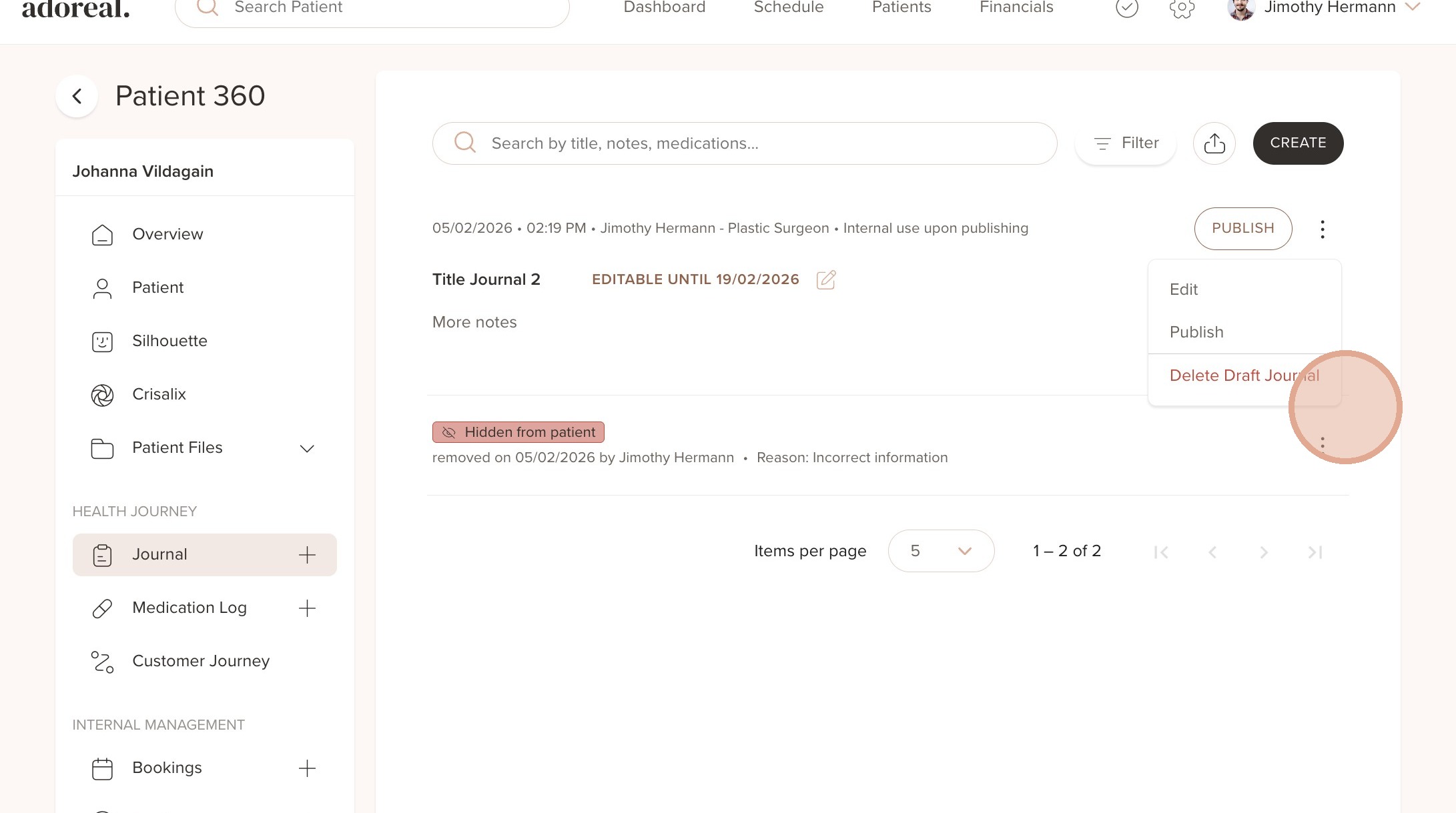Open the Filter options

pos(1126,143)
